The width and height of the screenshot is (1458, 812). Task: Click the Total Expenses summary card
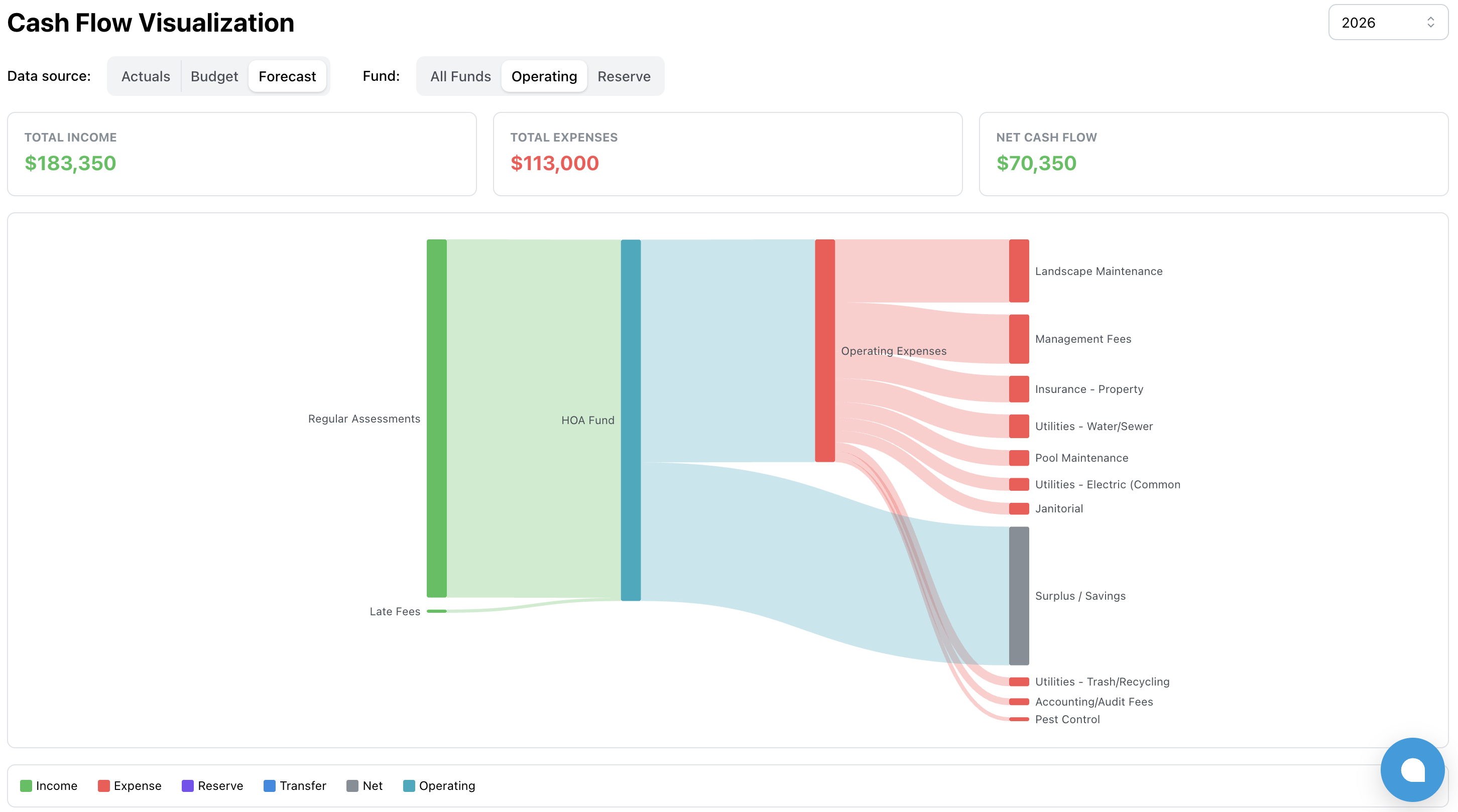coord(727,154)
